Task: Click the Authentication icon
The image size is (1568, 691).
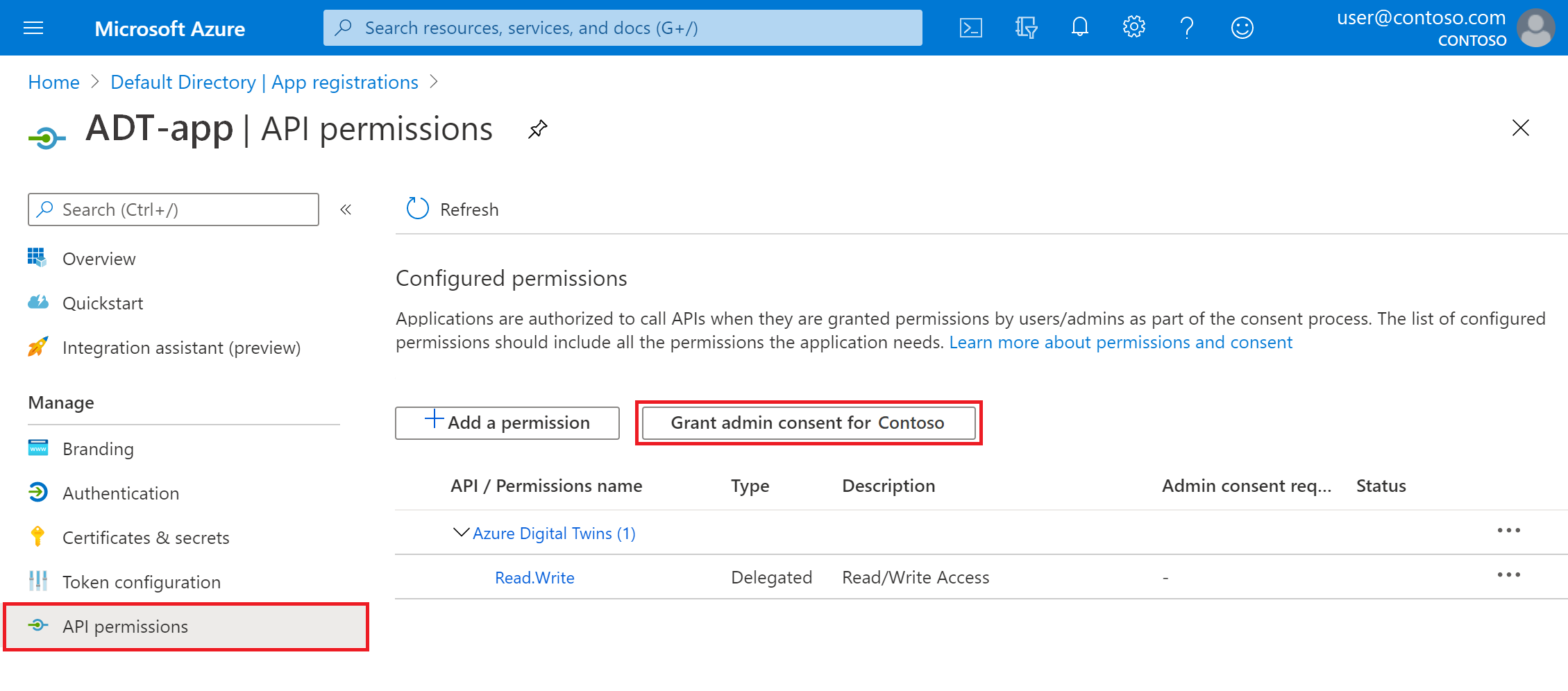Action: 38,492
